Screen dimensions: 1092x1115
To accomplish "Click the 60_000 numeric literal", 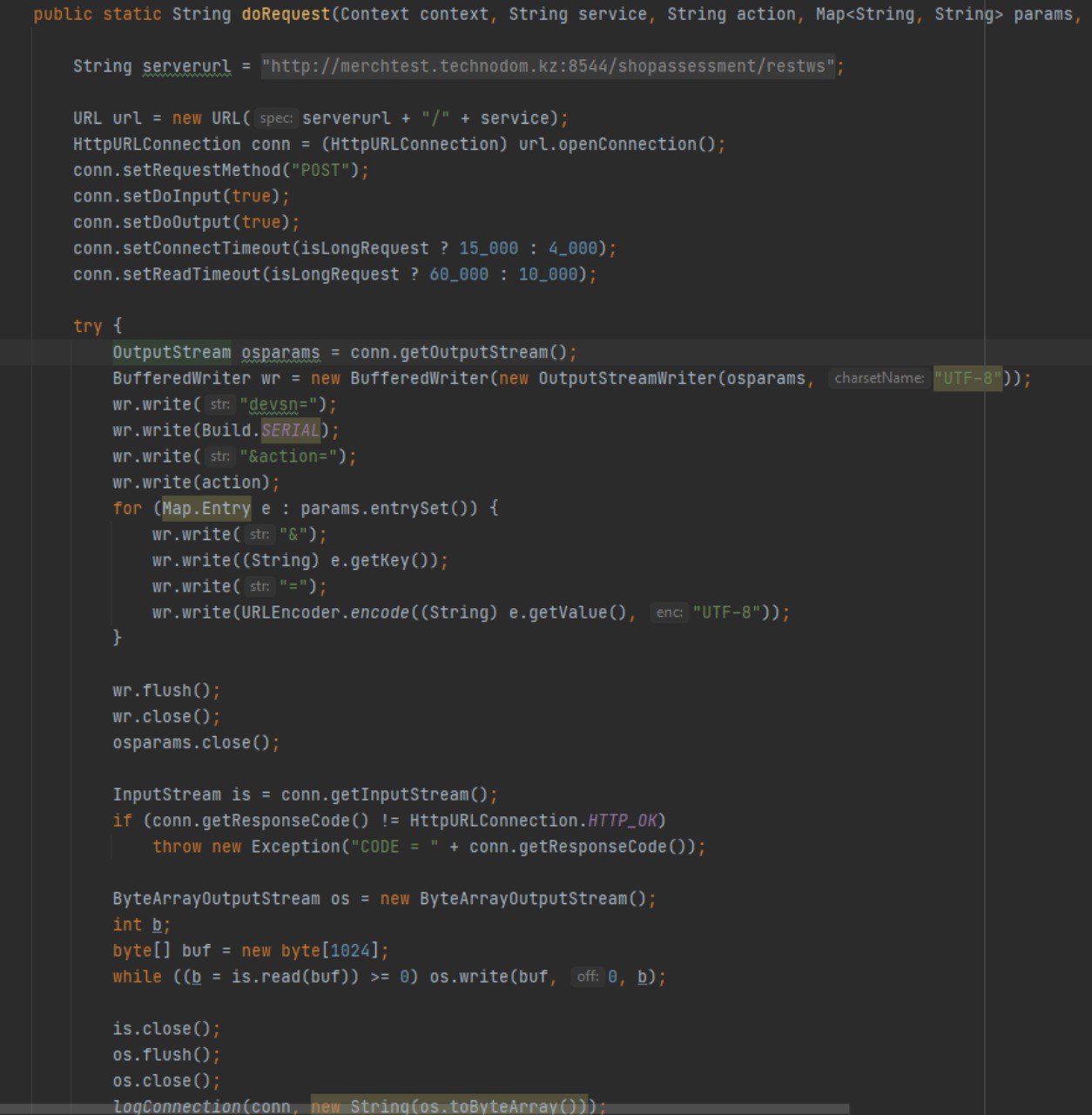I will (459, 275).
